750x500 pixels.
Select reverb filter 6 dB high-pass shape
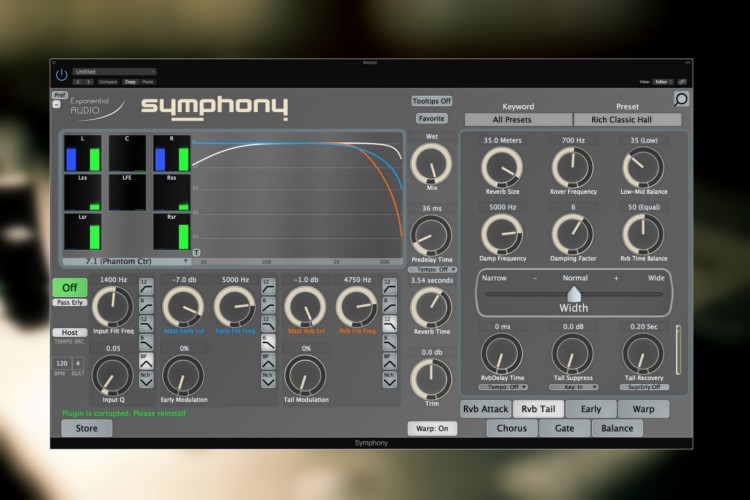point(389,305)
